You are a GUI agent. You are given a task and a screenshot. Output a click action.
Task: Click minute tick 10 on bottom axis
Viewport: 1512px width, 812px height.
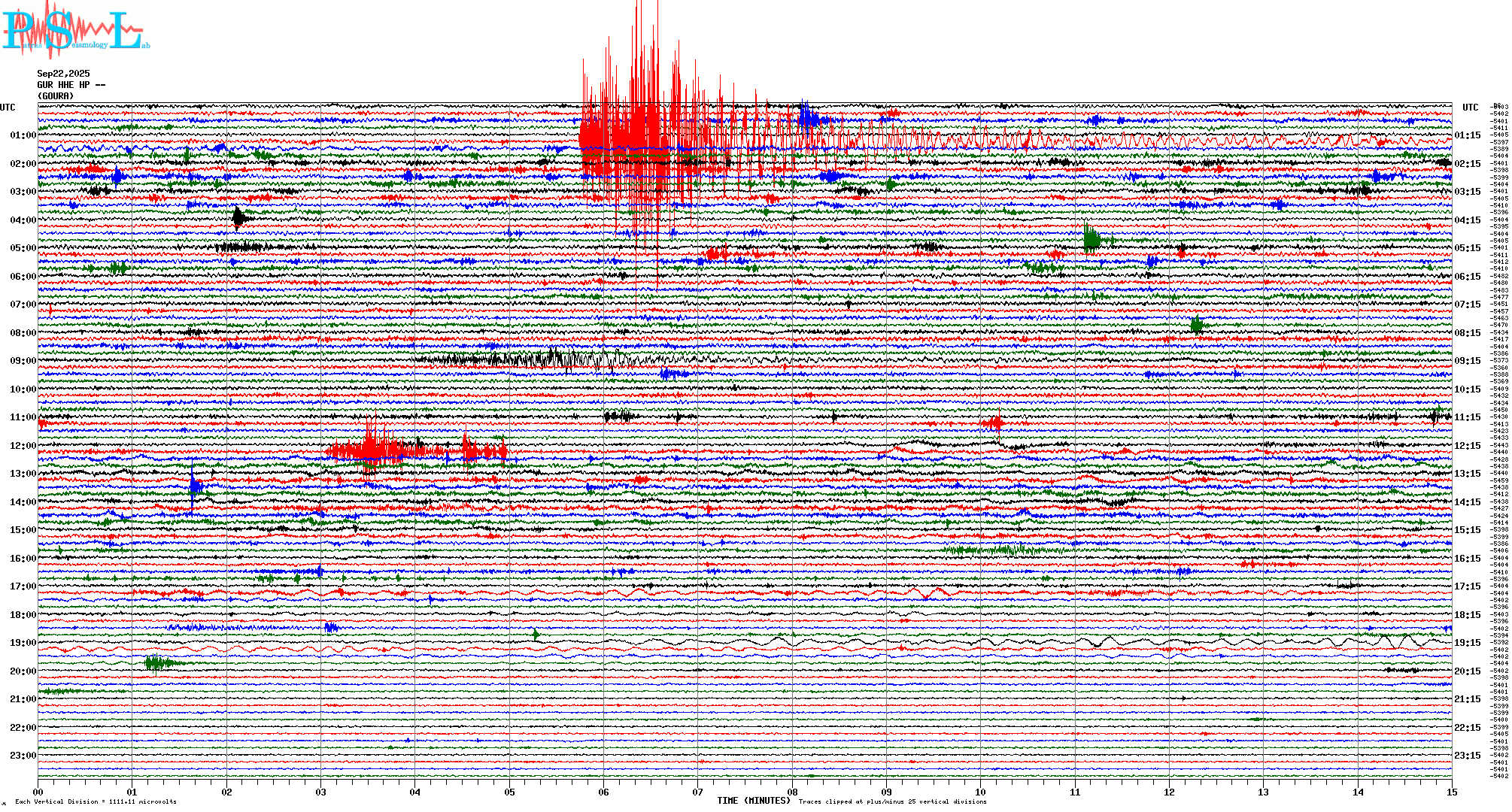click(x=981, y=792)
